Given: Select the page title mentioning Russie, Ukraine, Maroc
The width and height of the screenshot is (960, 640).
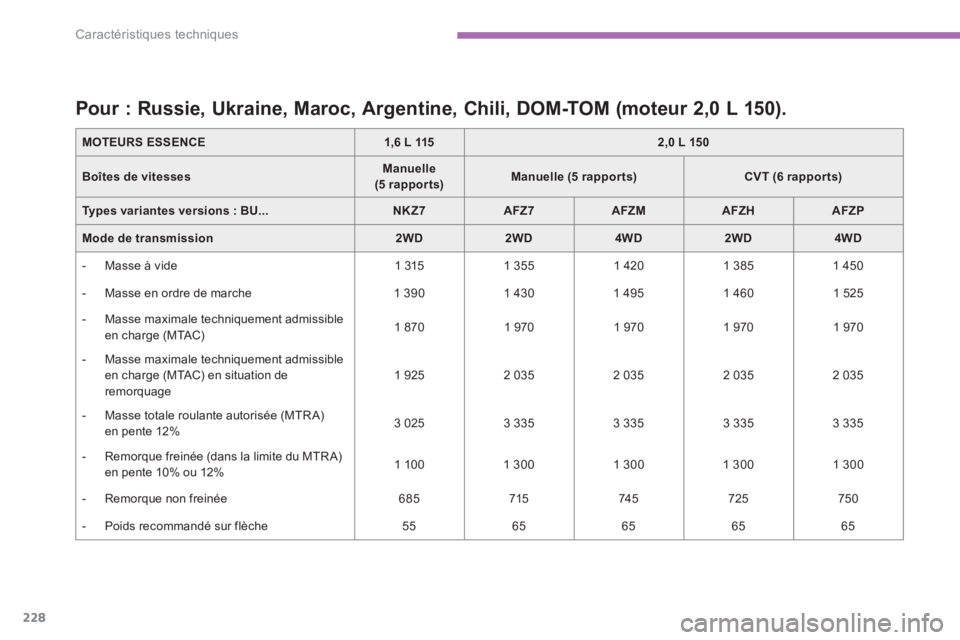Looking at the screenshot, I should tap(430, 108).
